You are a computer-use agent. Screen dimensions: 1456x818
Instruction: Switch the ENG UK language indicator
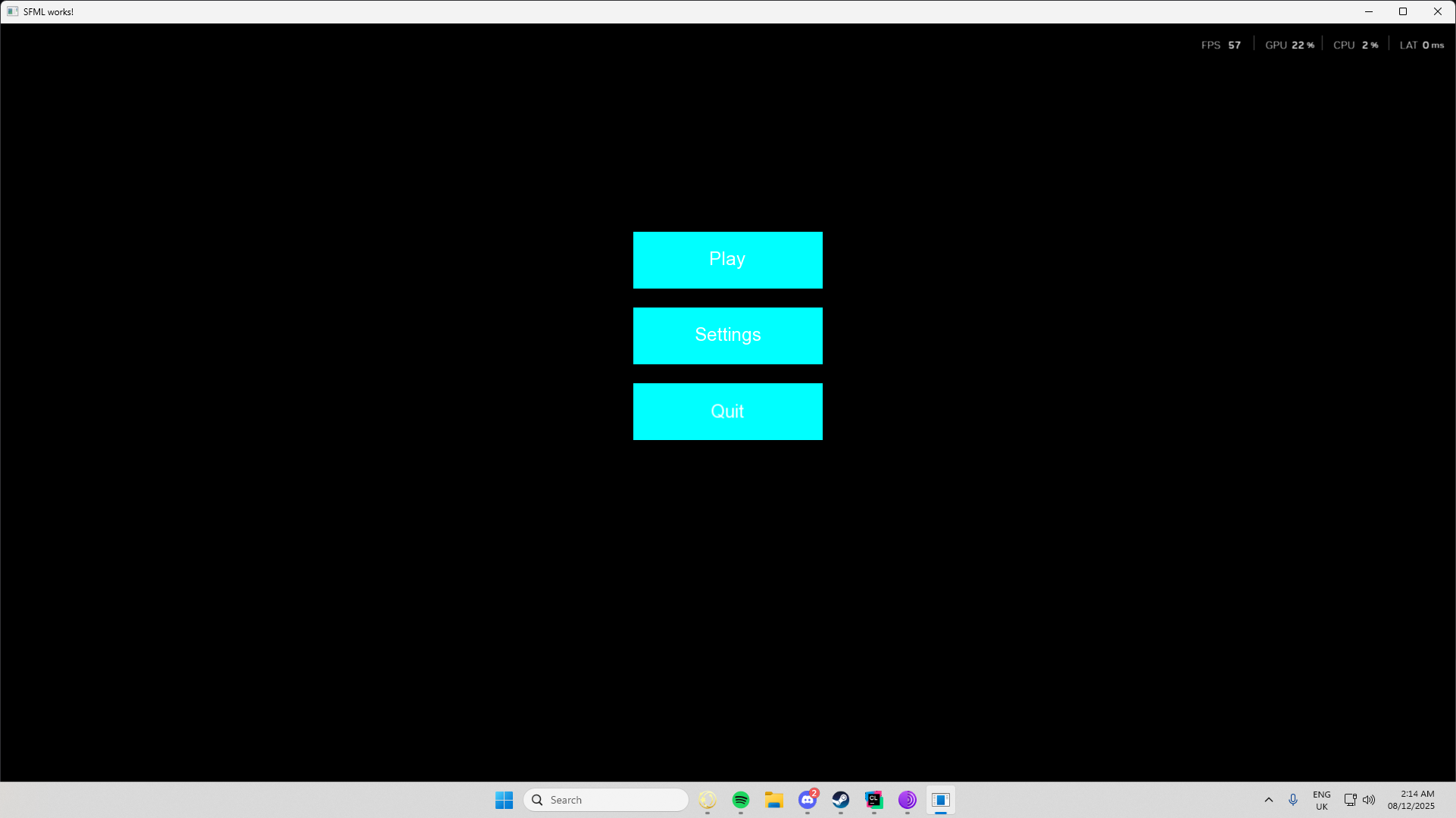1322,800
